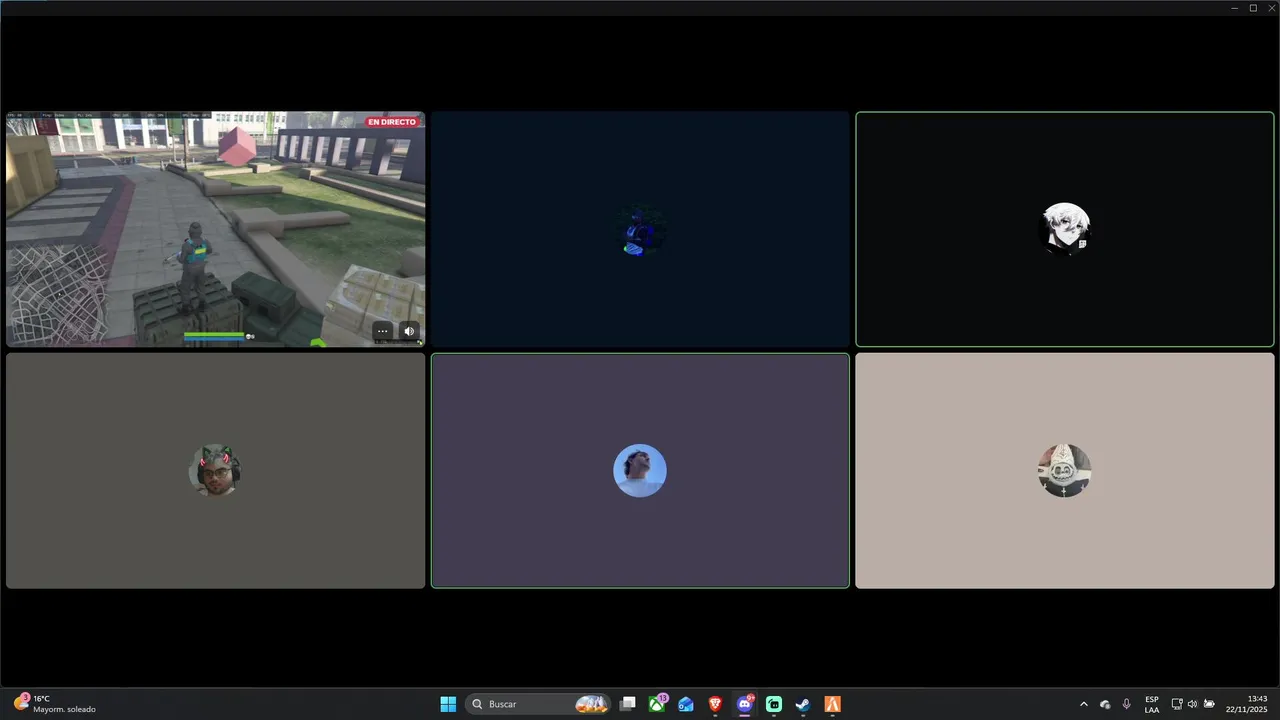This screenshot has width=1280, height=720.
Task: Expand the hidden system tray icons
Action: point(1083,704)
